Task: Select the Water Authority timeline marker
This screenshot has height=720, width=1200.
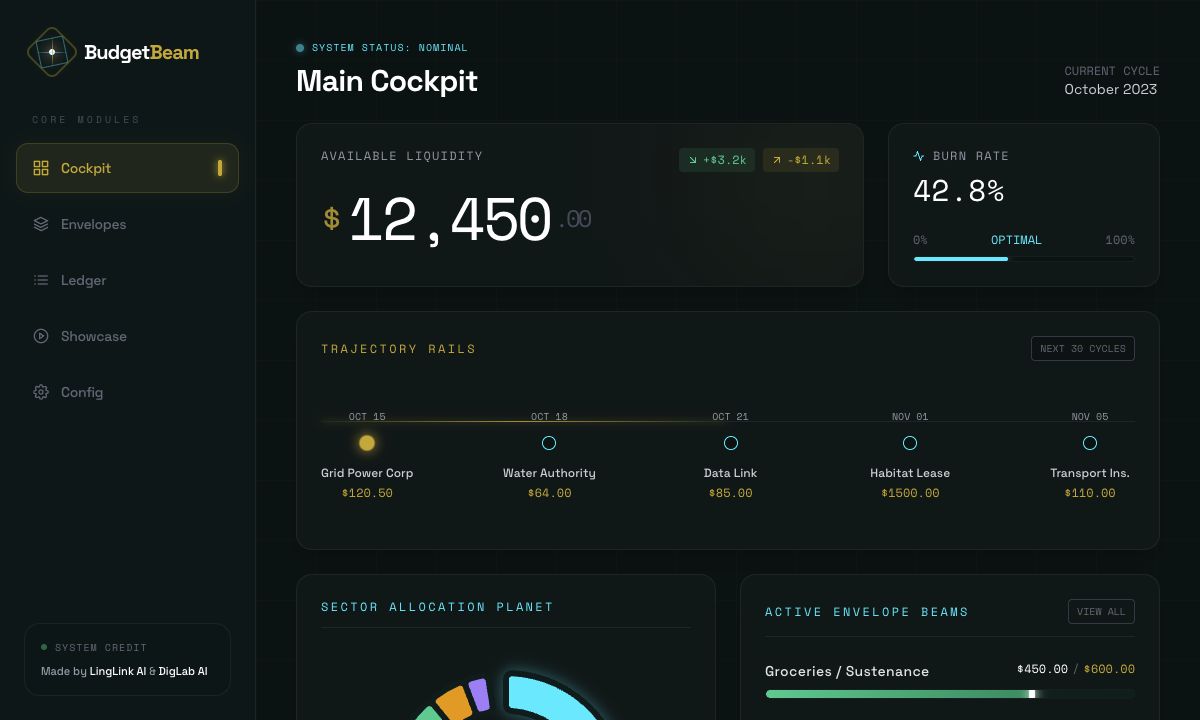Action: click(x=549, y=443)
